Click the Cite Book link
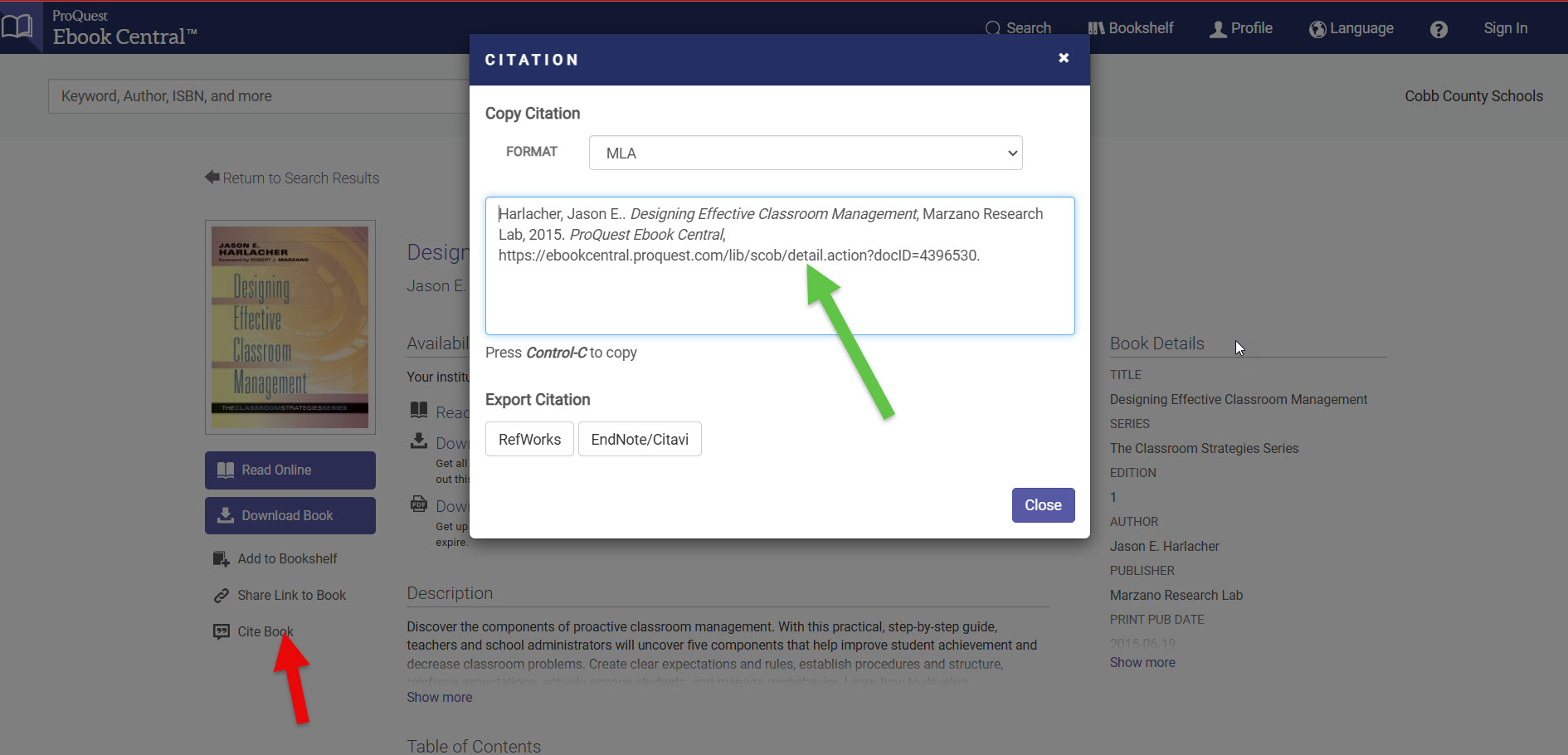 click(x=265, y=631)
